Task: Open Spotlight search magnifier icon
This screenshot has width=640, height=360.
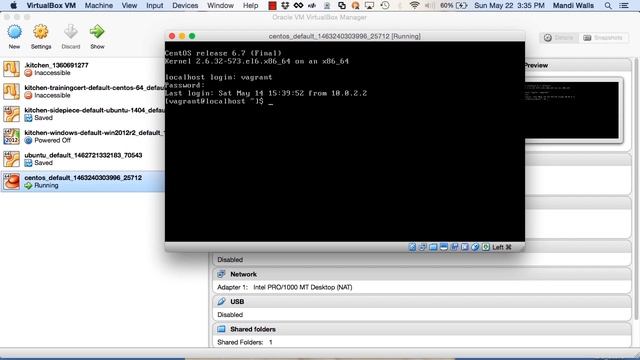Action: click(x=608, y=5)
